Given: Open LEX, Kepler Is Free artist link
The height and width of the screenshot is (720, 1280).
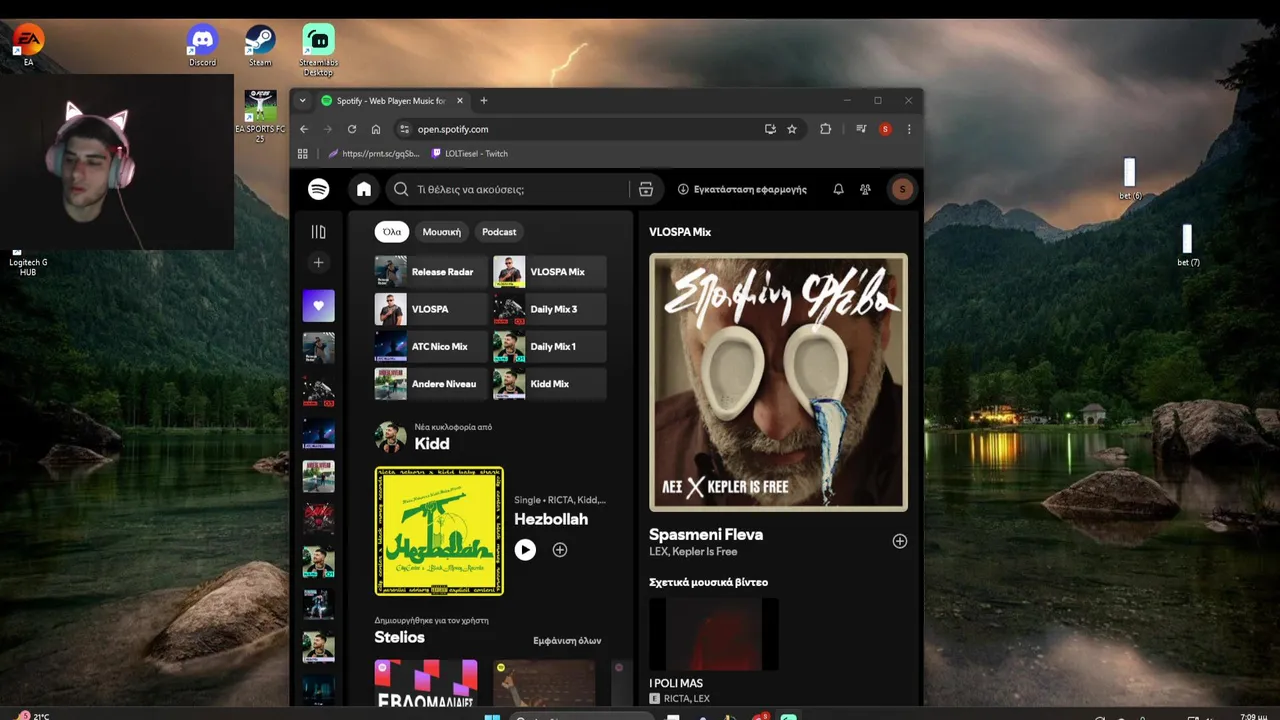Looking at the screenshot, I should 693,552.
